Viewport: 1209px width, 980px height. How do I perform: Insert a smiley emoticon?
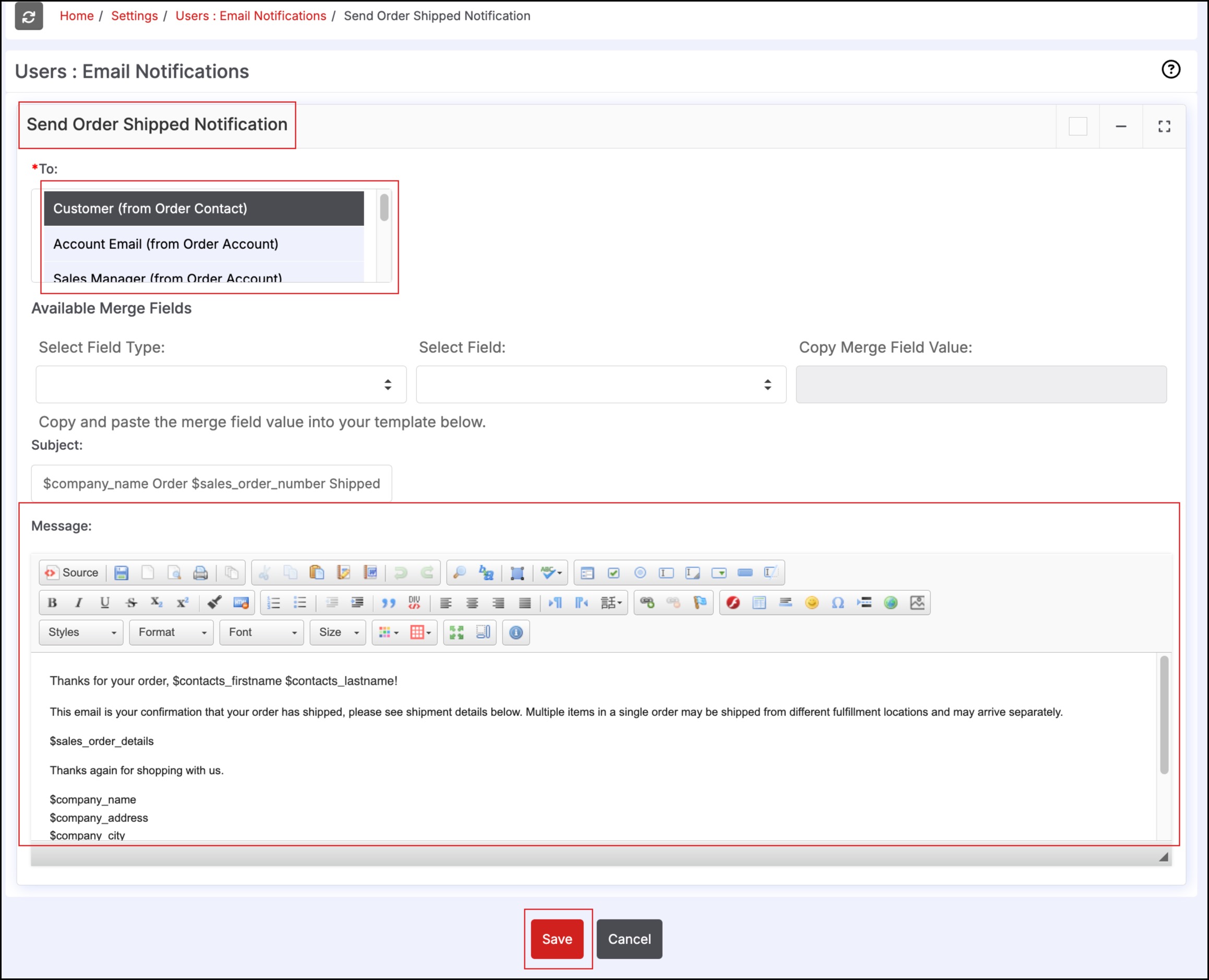click(x=811, y=602)
